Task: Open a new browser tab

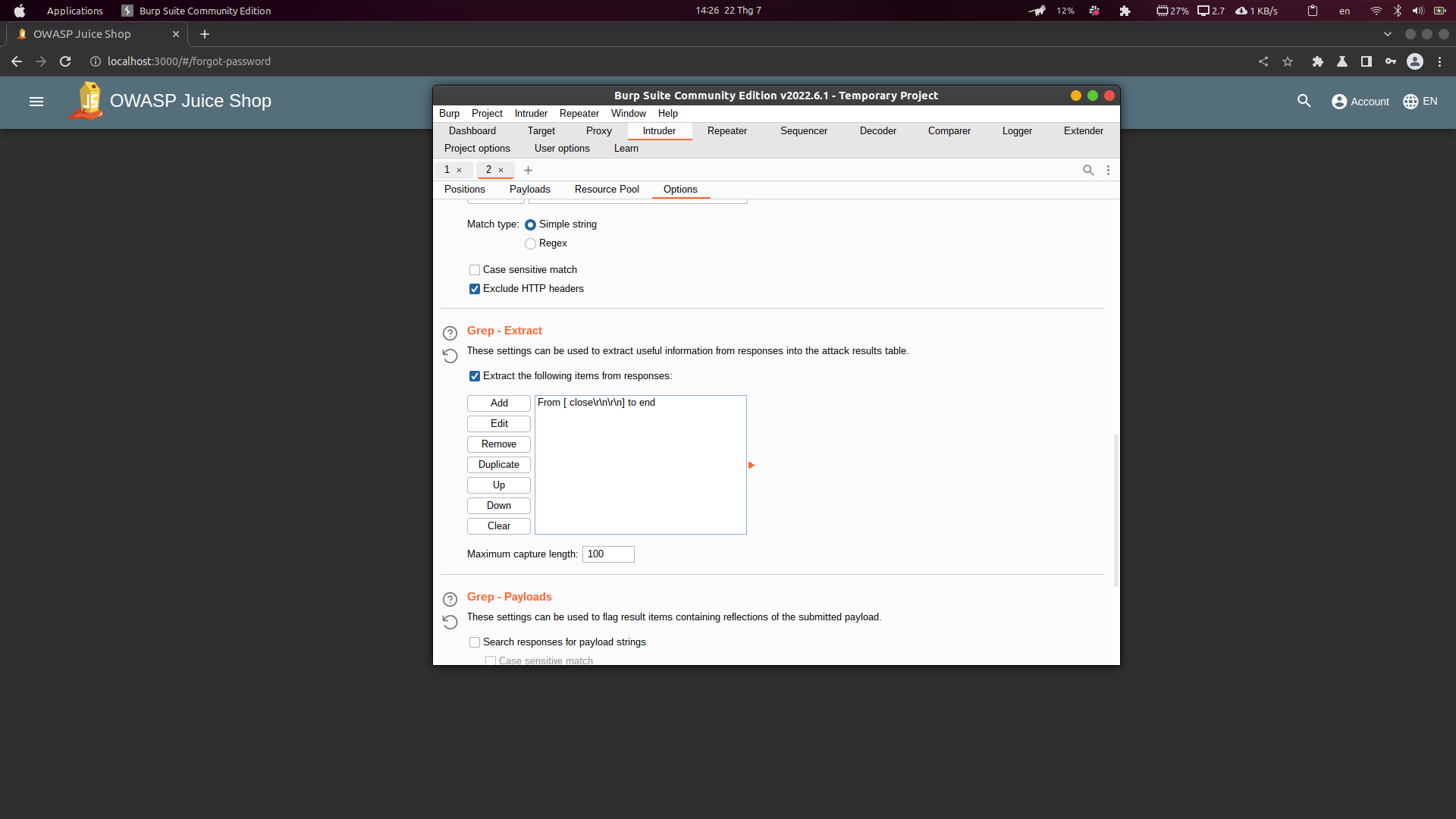Action: (x=205, y=34)
